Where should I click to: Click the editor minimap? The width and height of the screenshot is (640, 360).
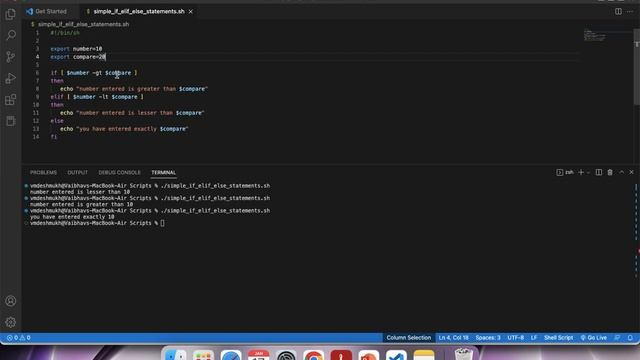click(595, 36)
